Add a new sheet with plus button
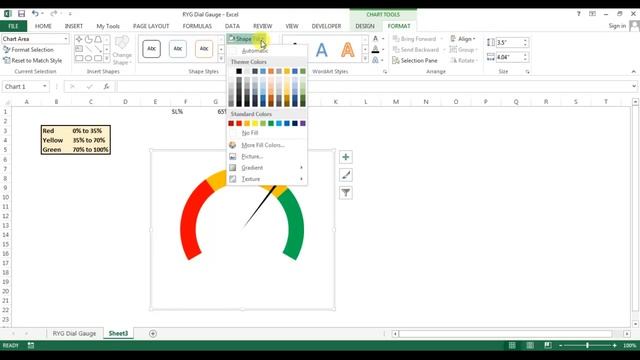The image size is (640, 360). 153,333
